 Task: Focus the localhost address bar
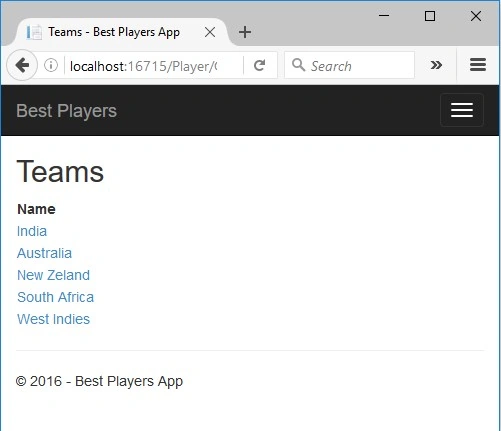(x=143, y=66)
